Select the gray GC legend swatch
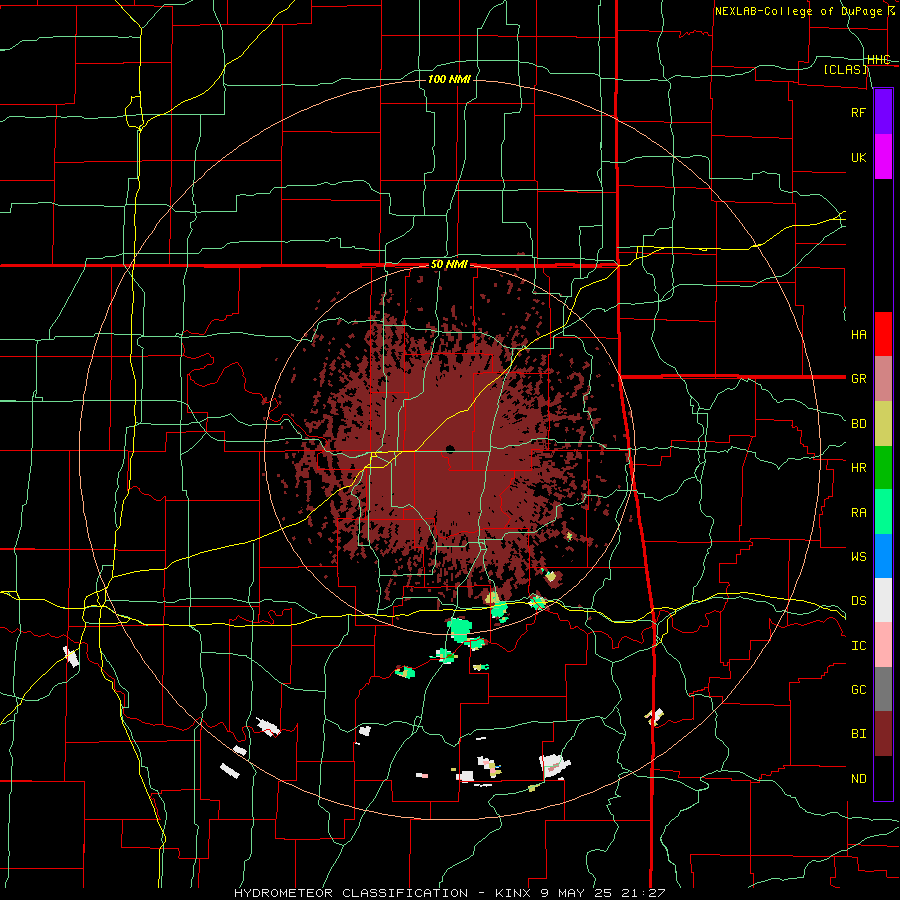900x900 pixels. click(883, 689)
